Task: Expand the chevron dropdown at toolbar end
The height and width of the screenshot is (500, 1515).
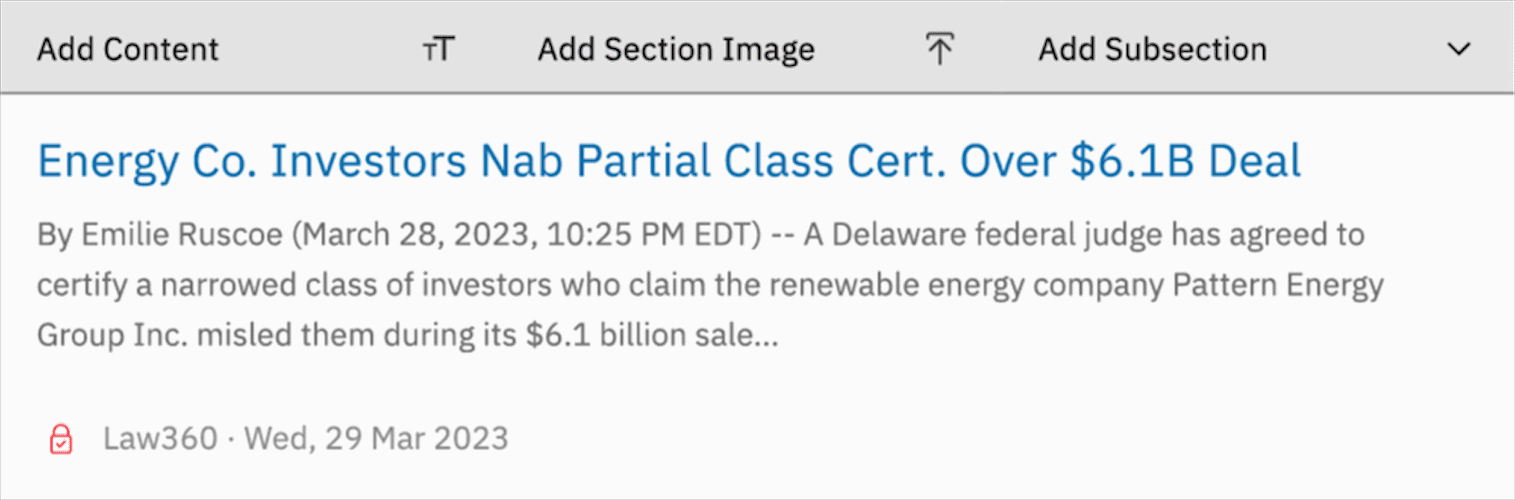Action: coord(1459,49)
